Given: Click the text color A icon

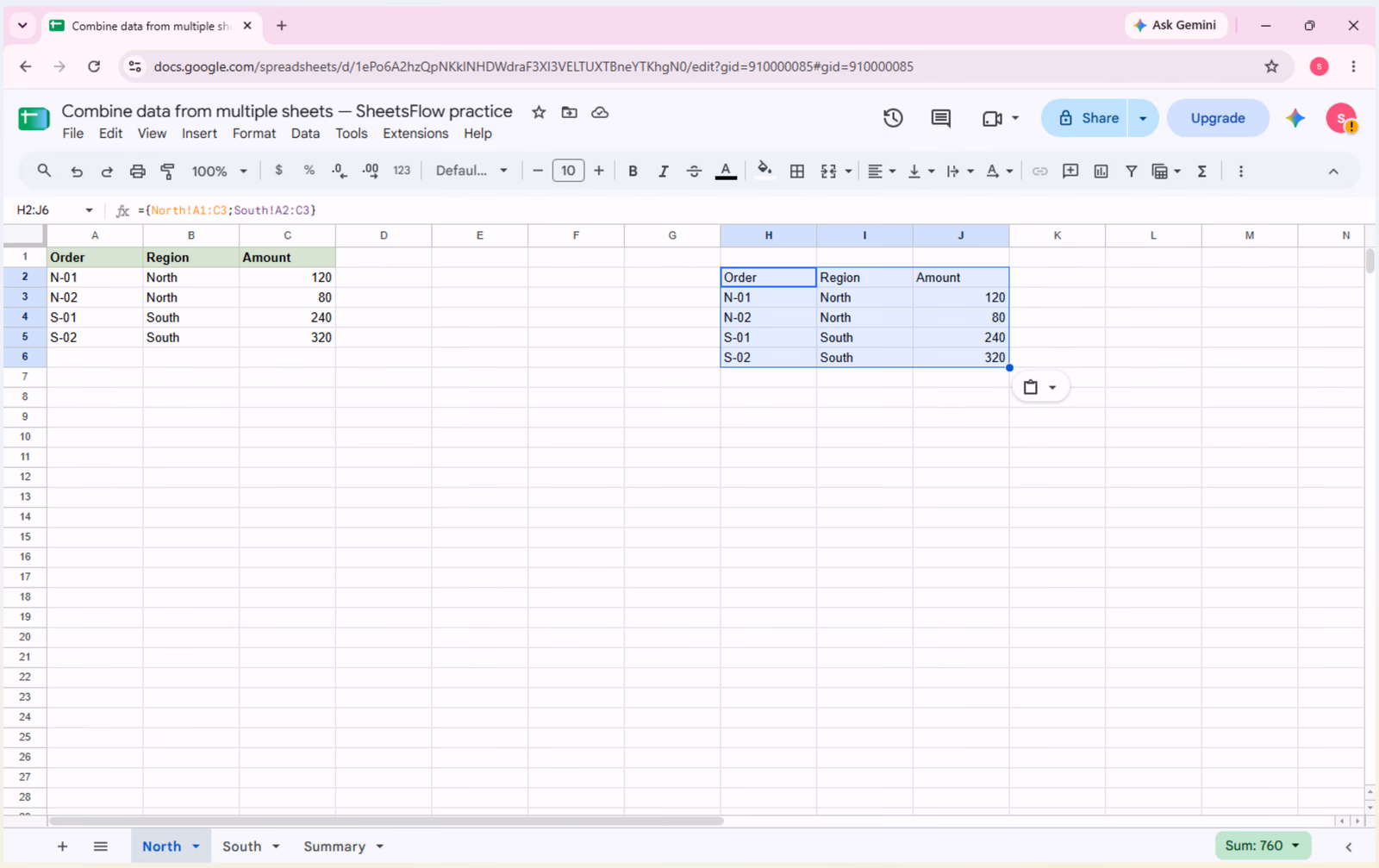Looking at the screenshot, I should (x=727, y=171).
